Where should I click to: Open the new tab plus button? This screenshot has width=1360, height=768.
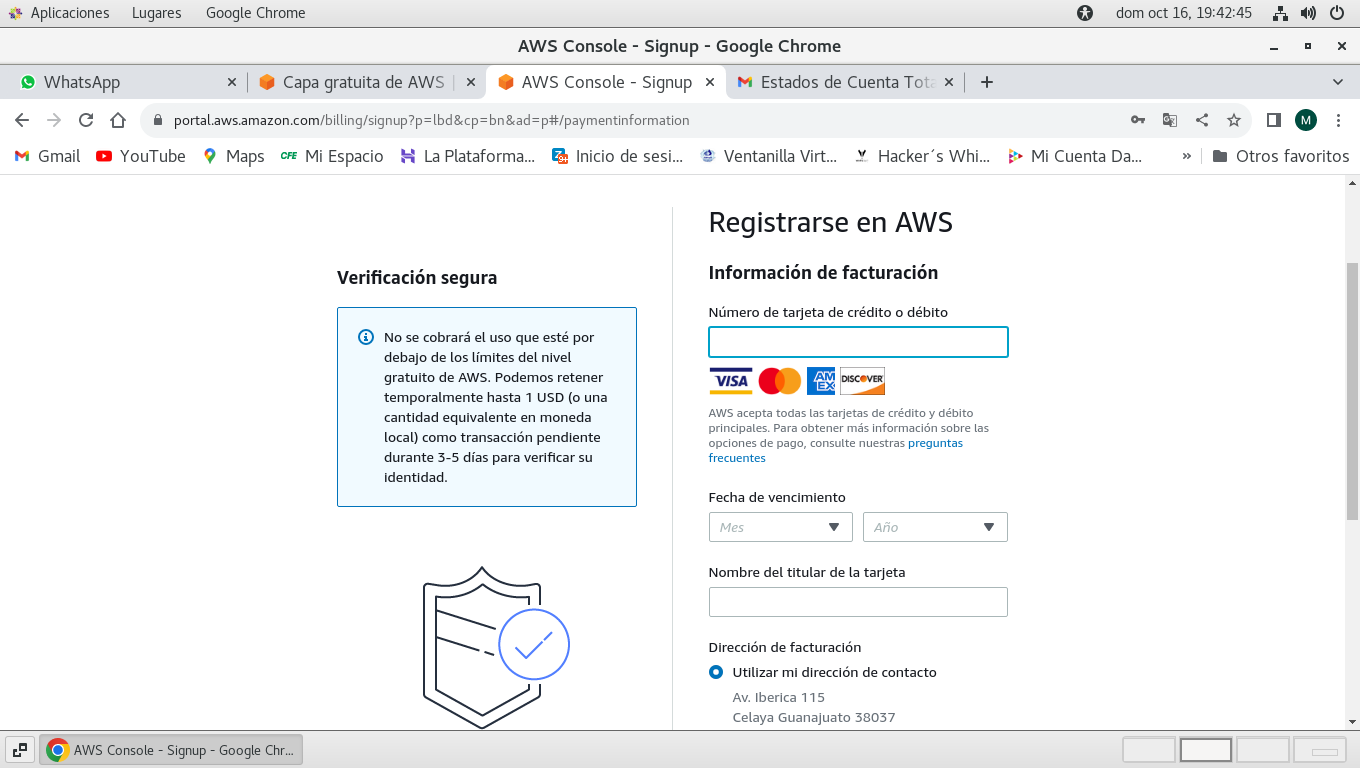click(986, 82)
